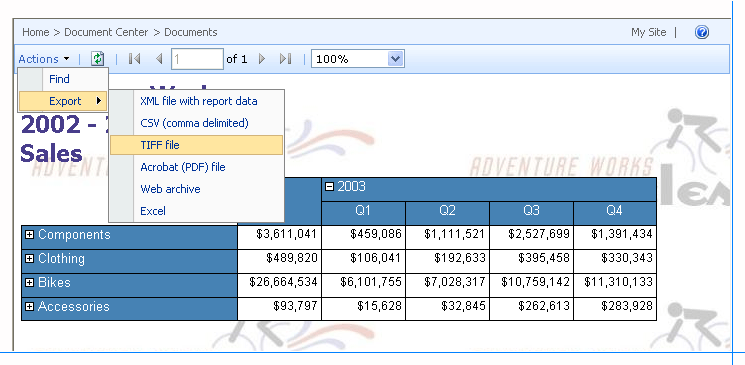Go to the first page icon
This screenshot has height=365, width=745.
[x=134, y=59]
